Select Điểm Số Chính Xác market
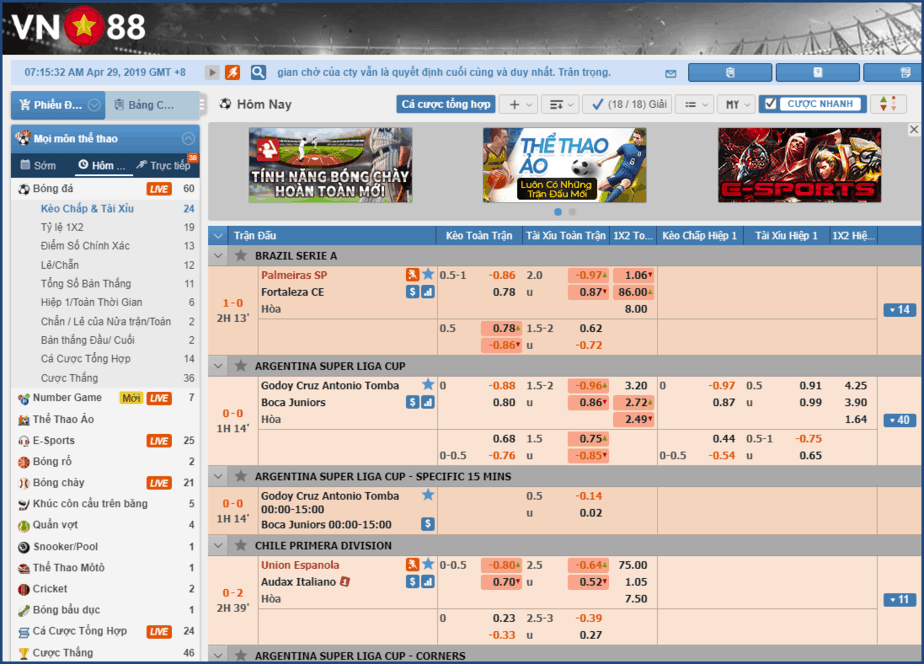 (x=85, y=246)
